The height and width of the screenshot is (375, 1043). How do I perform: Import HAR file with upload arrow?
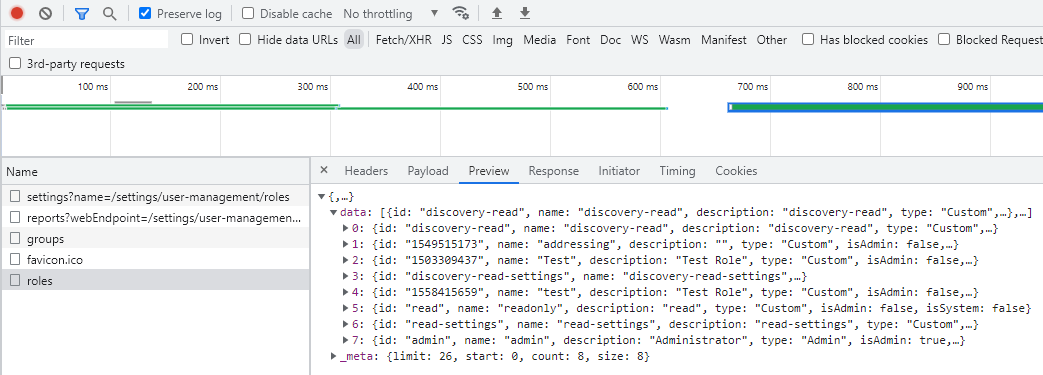point(496,13)
